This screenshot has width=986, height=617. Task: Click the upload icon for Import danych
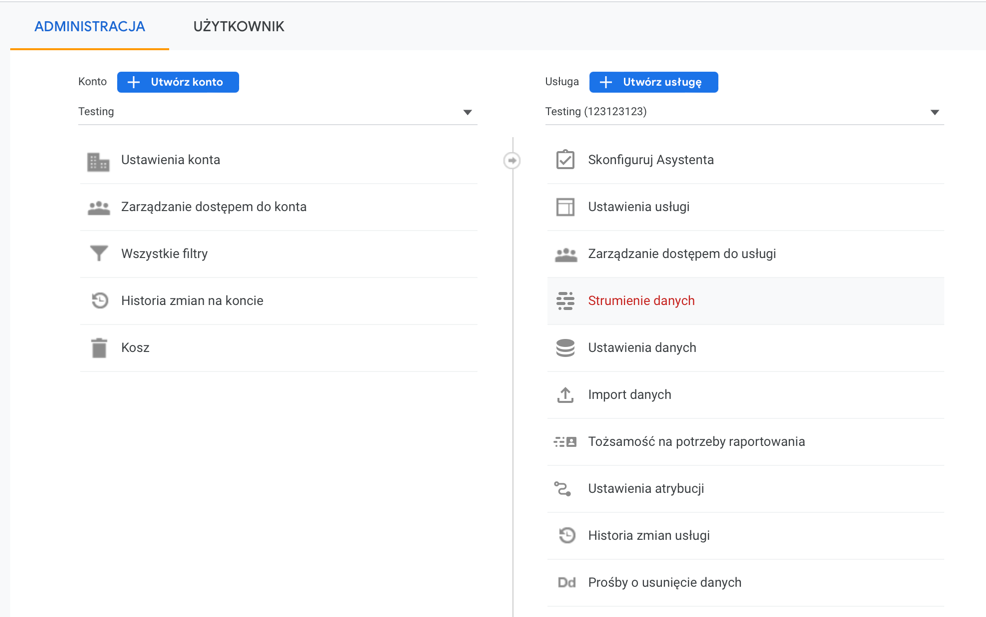pos(565,395)
